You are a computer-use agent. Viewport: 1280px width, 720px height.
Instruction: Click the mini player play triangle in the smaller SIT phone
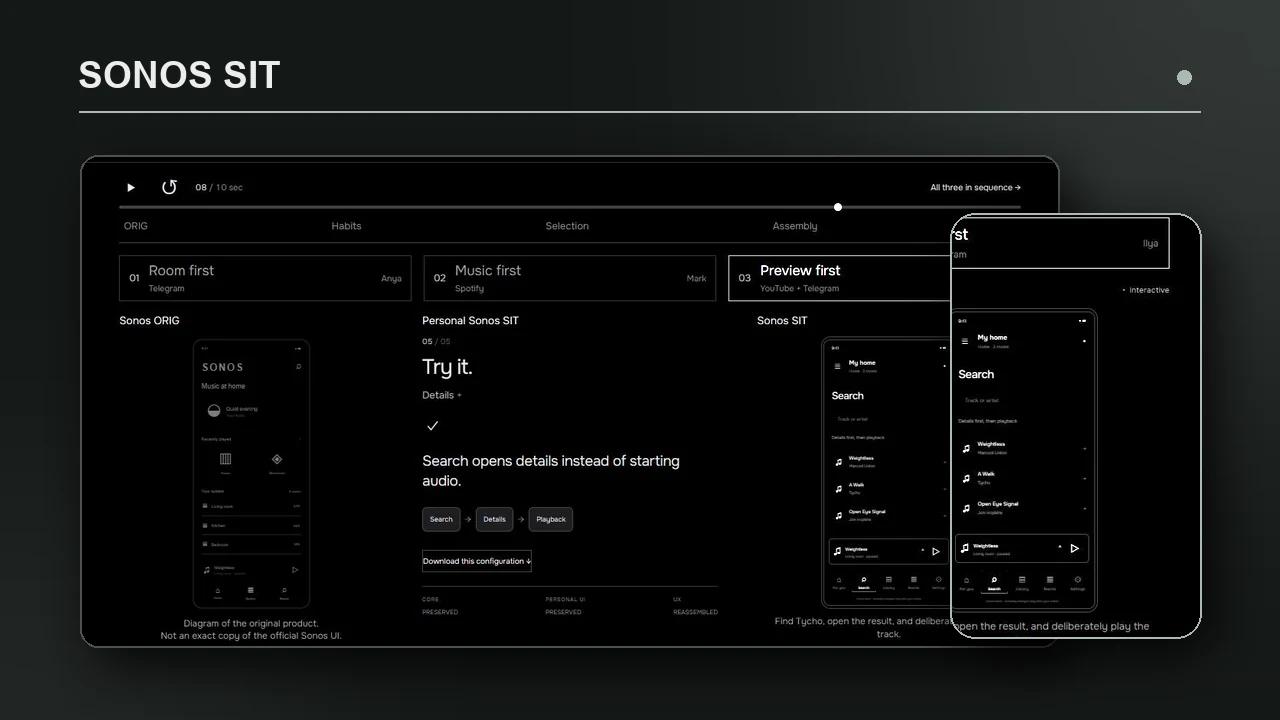[x=936, y=551]
